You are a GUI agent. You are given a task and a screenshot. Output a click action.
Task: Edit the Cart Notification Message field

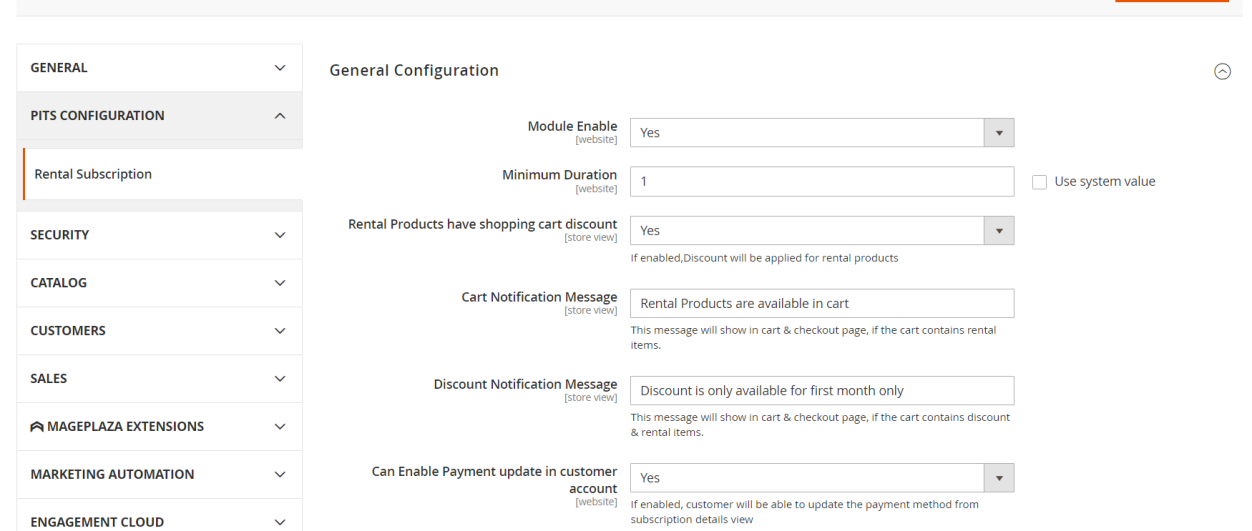point(821,304)
